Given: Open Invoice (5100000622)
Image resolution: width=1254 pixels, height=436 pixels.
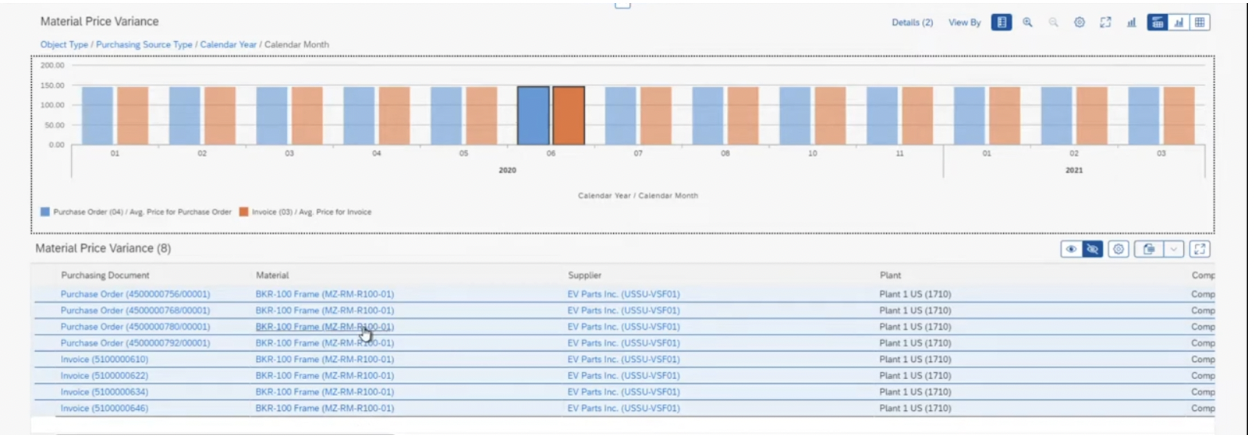Looking at the screenshot, I should pyautogui.click(x=104, y=375).
